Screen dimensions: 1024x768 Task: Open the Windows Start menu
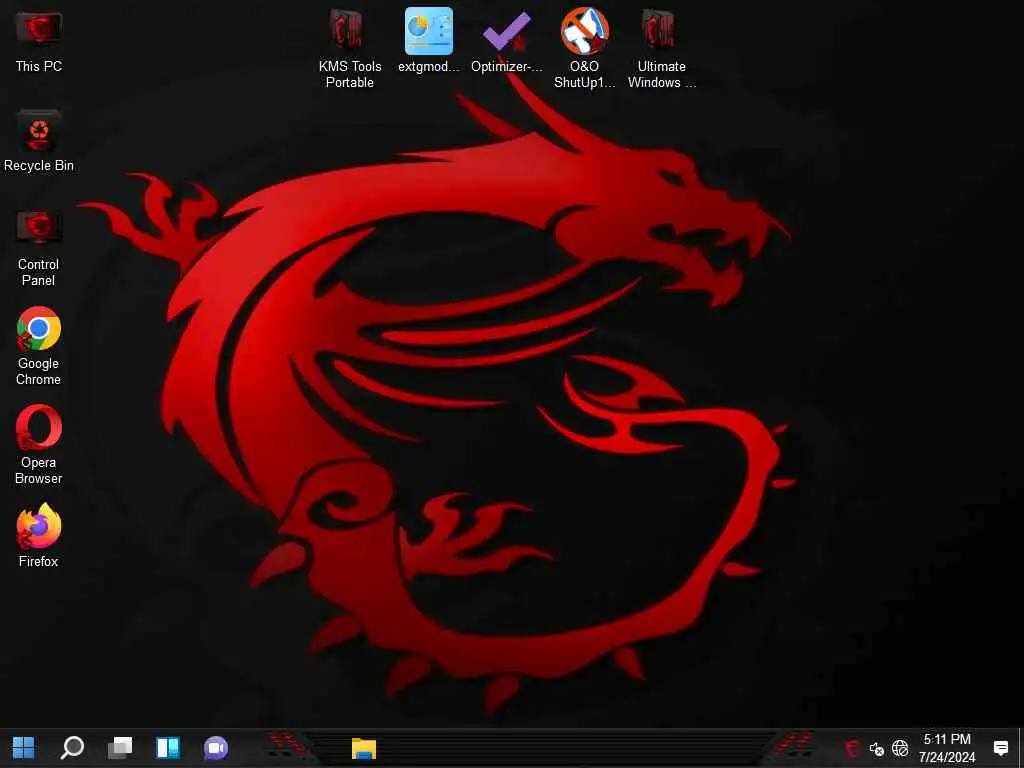(24, 748)
